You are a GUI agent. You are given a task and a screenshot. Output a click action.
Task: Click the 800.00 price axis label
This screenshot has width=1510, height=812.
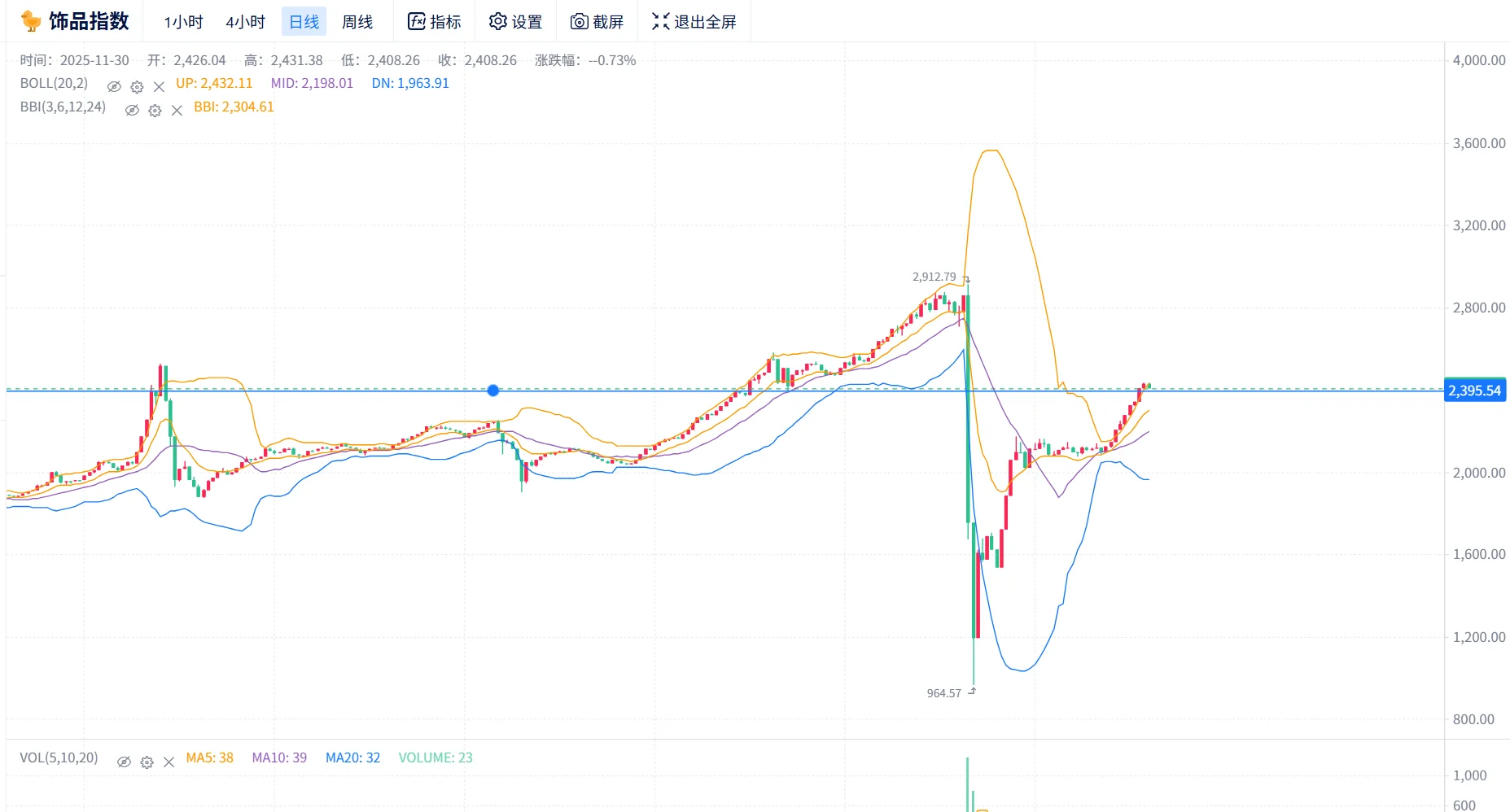[1473, 719]
